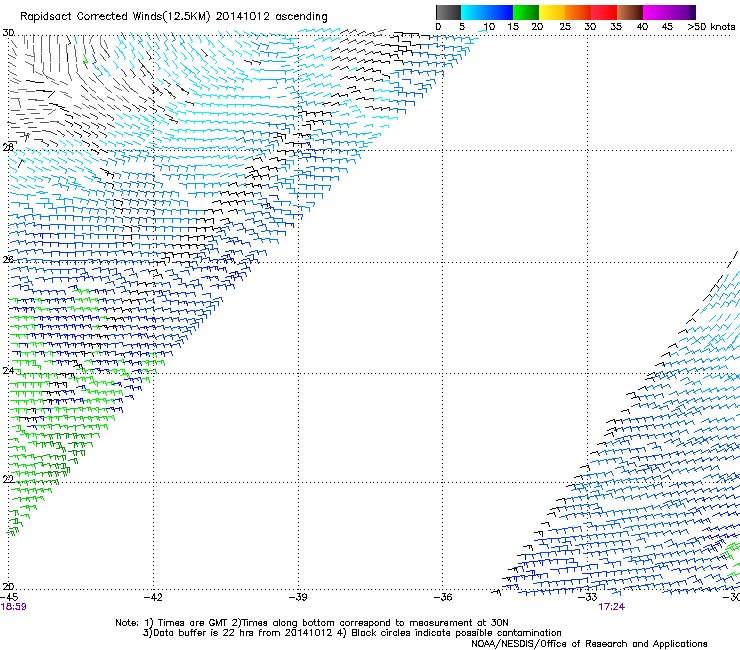Viewport: 740px width, 650px height.
Task: Click the latitude label 30
Action: [x=8, y=33]
